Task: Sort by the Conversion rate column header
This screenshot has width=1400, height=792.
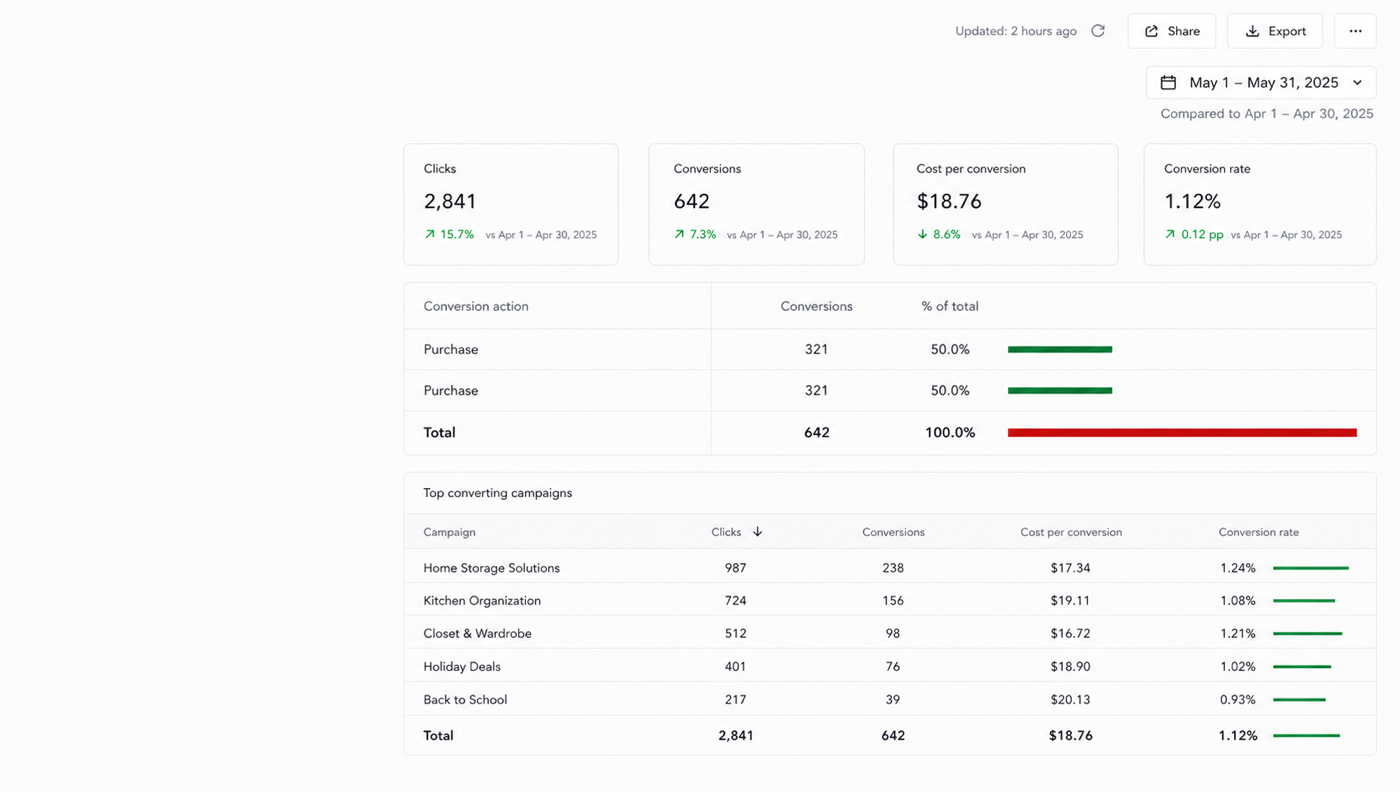Action: (1258, 532)
